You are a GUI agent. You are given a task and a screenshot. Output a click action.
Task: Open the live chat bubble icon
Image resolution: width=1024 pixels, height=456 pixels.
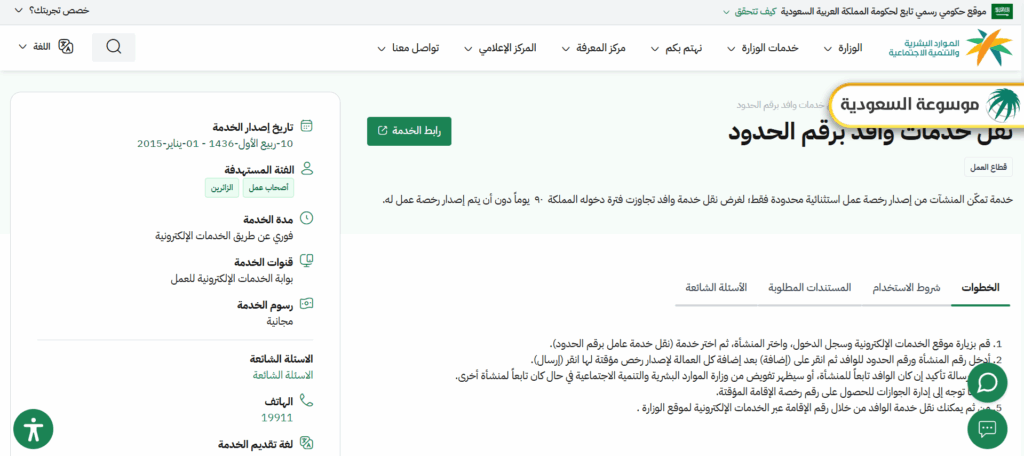pyautogui.click(x=987, y=383)
